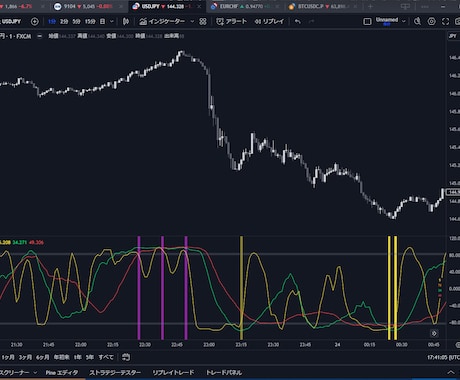Redo the chart action
Viewport: 460px width, 380px height.
311,22
